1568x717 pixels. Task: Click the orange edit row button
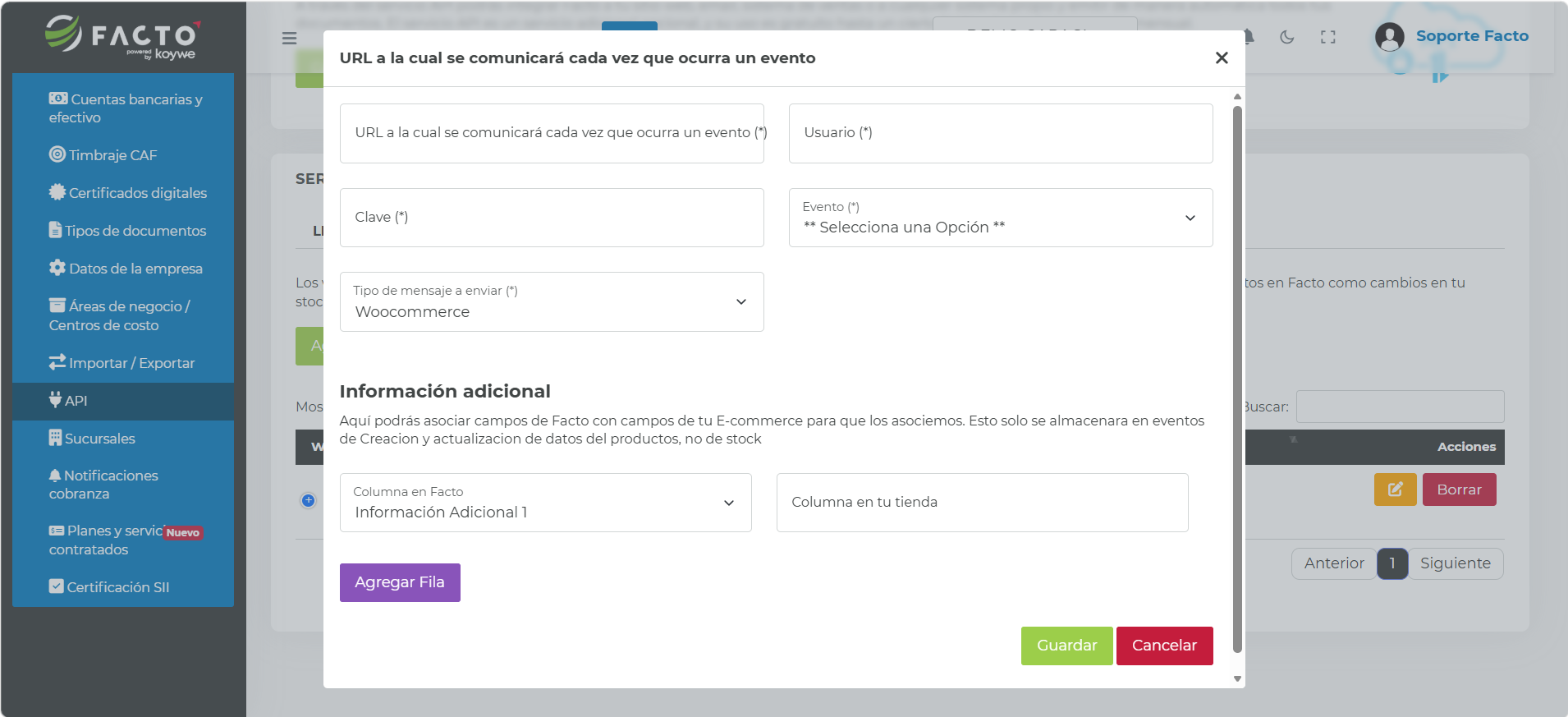1396,489
